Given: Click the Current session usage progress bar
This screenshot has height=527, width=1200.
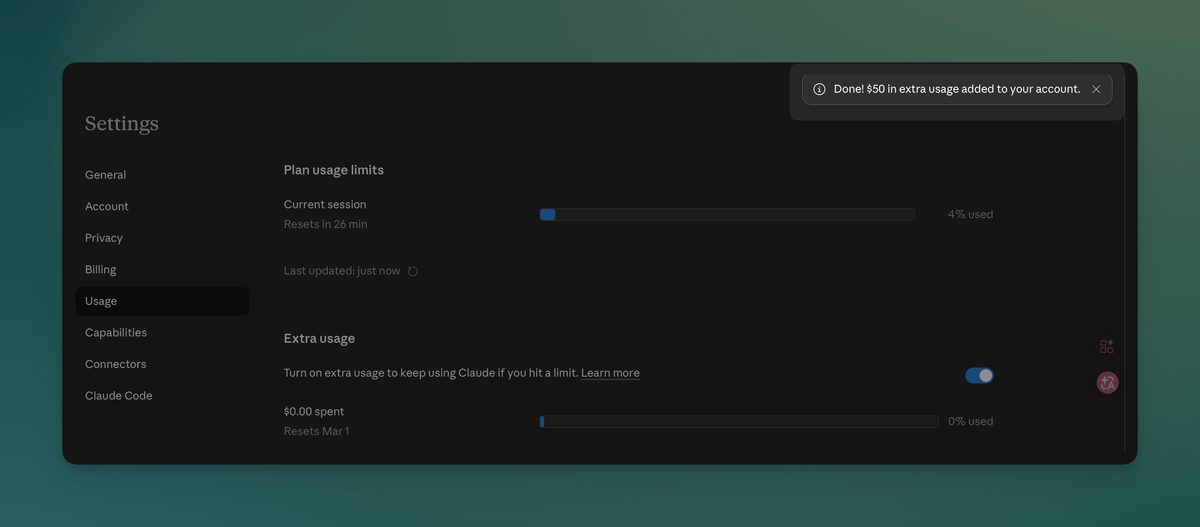Looking at the screenshot, I should tap(727, 214).
